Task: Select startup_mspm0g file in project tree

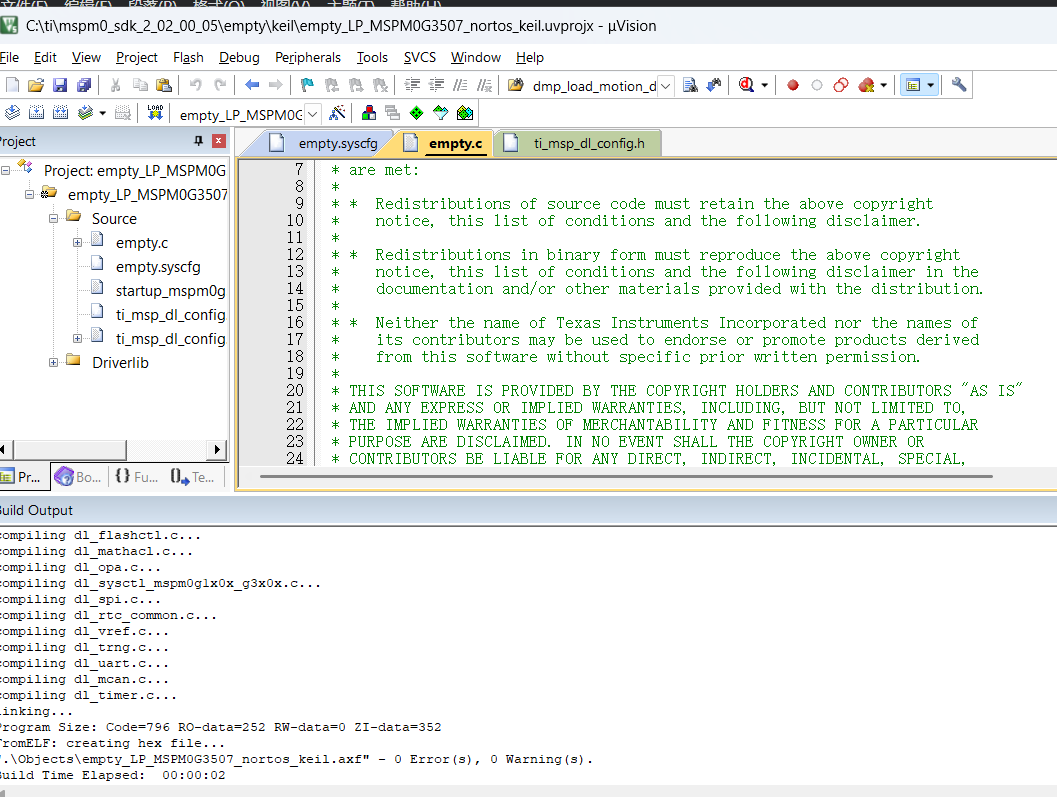Action: [170, 290]
